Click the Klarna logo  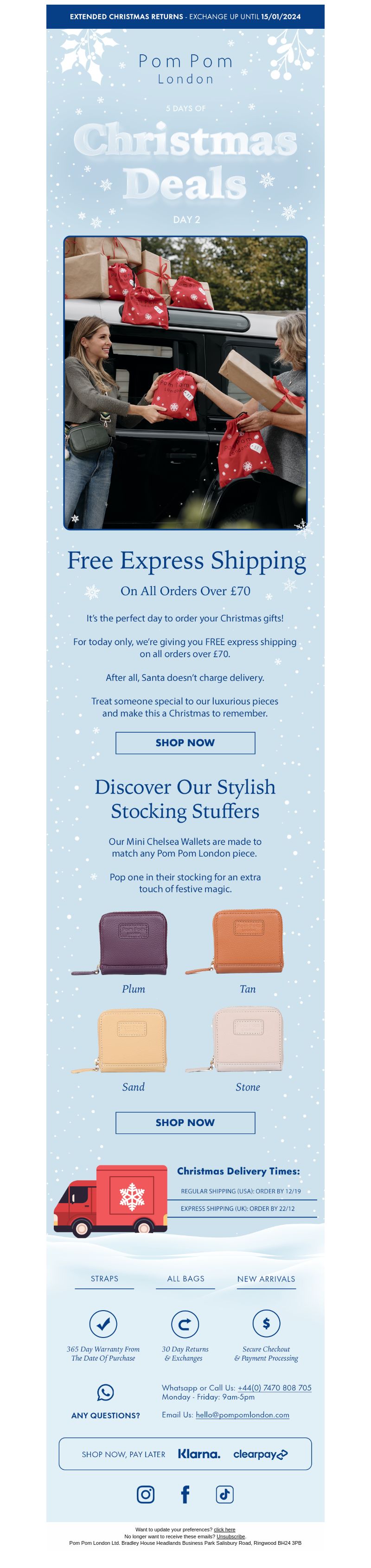(199, 1453)
